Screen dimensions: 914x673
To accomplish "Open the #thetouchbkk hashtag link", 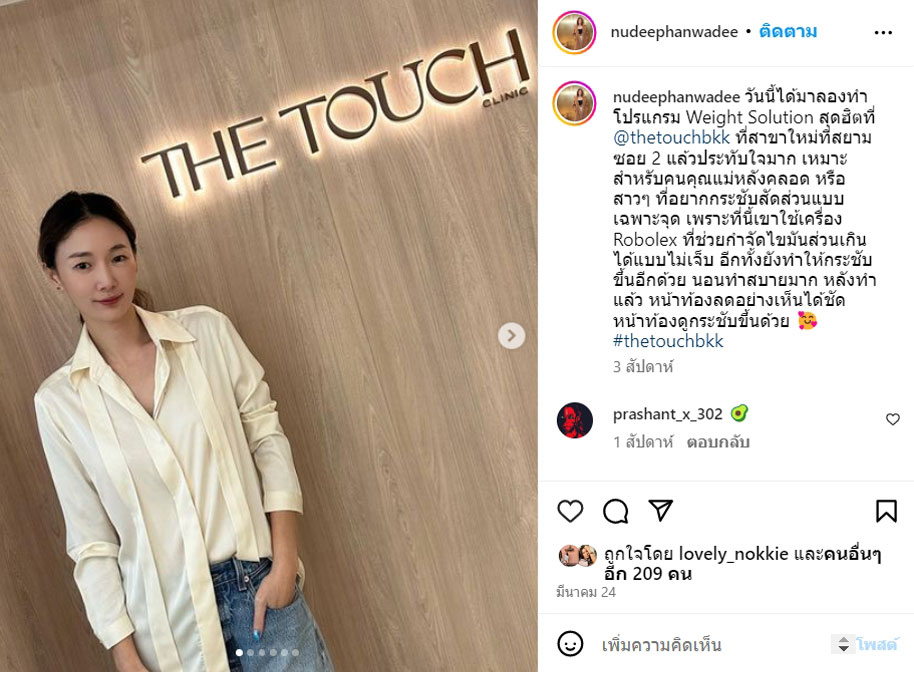I will (668, 341).
